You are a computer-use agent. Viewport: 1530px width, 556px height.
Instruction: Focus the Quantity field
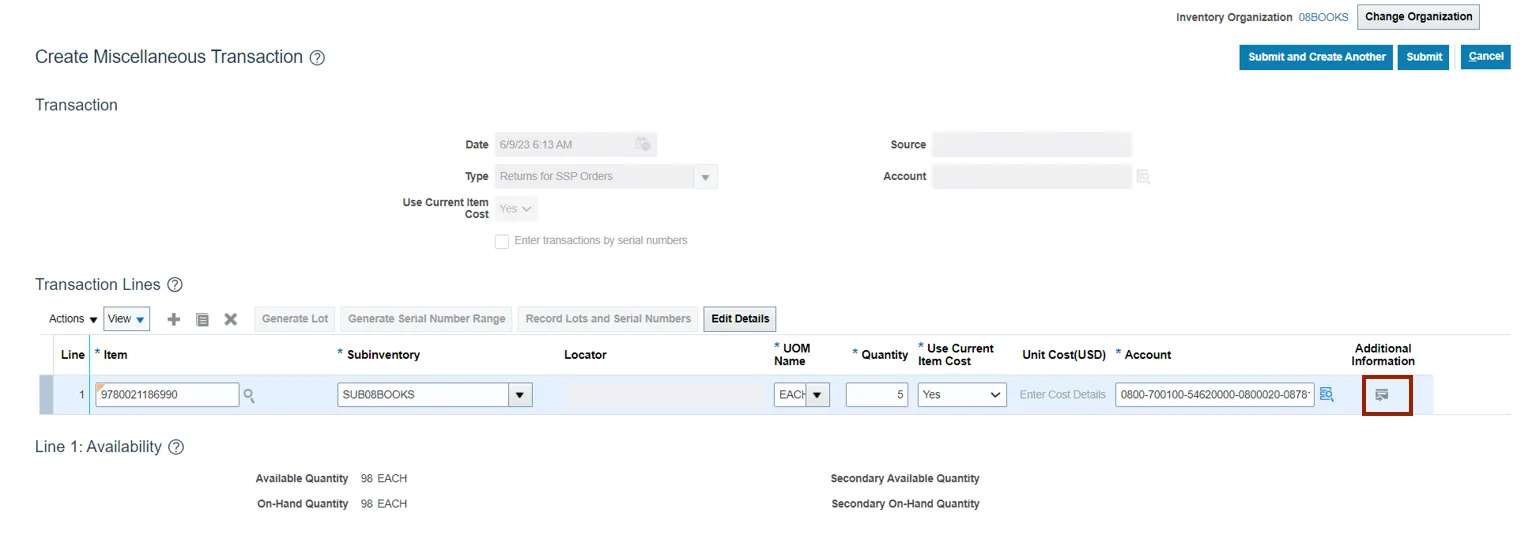[x=877, y=395]
